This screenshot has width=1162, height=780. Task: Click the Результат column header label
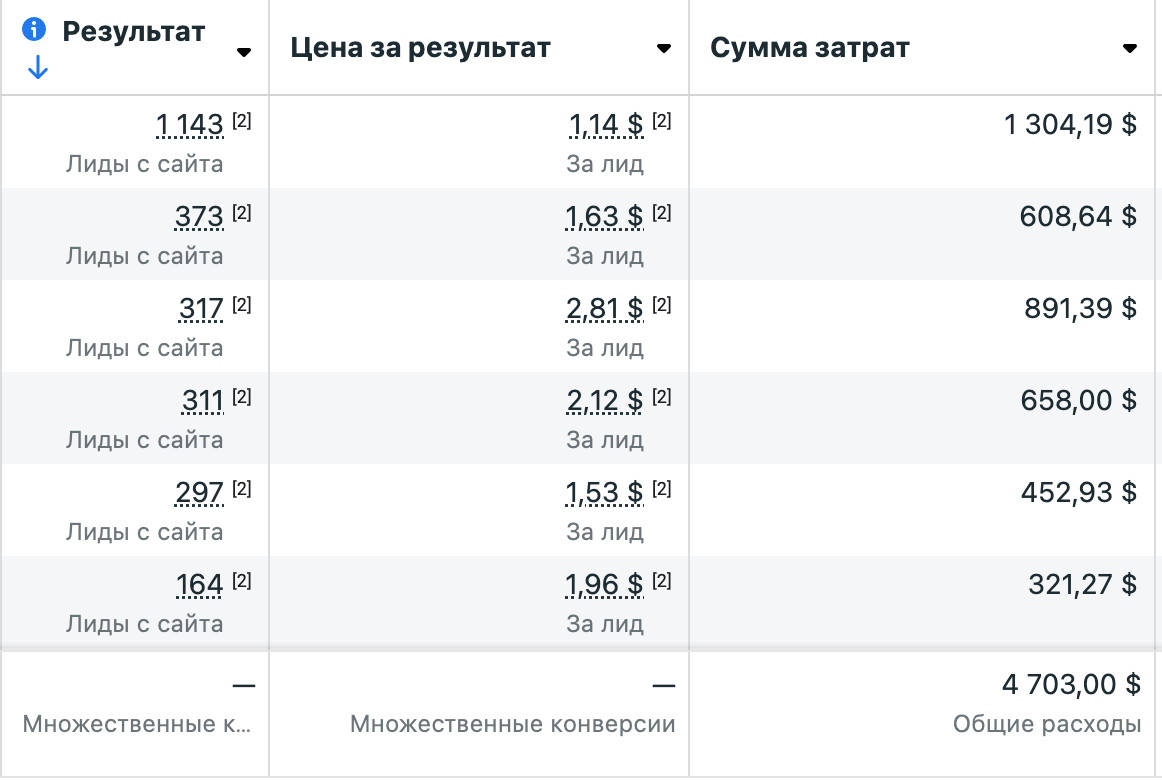point(134,31)
